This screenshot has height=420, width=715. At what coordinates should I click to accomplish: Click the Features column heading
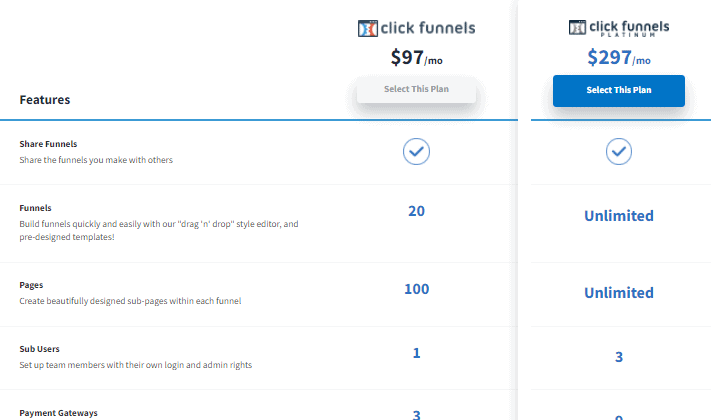[x=45, y=100]
